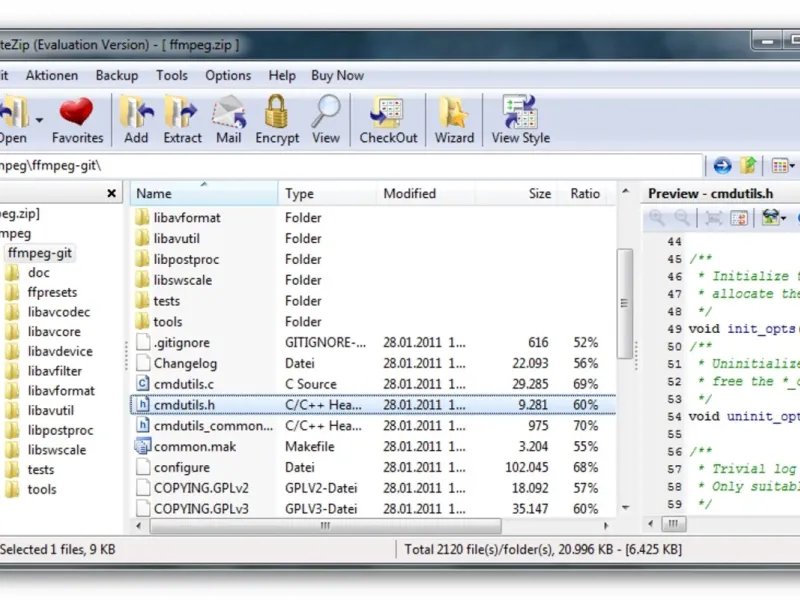Click the file list scroll down arrow
The height and width of the screenshot is (600, 800).
(625, 508)
